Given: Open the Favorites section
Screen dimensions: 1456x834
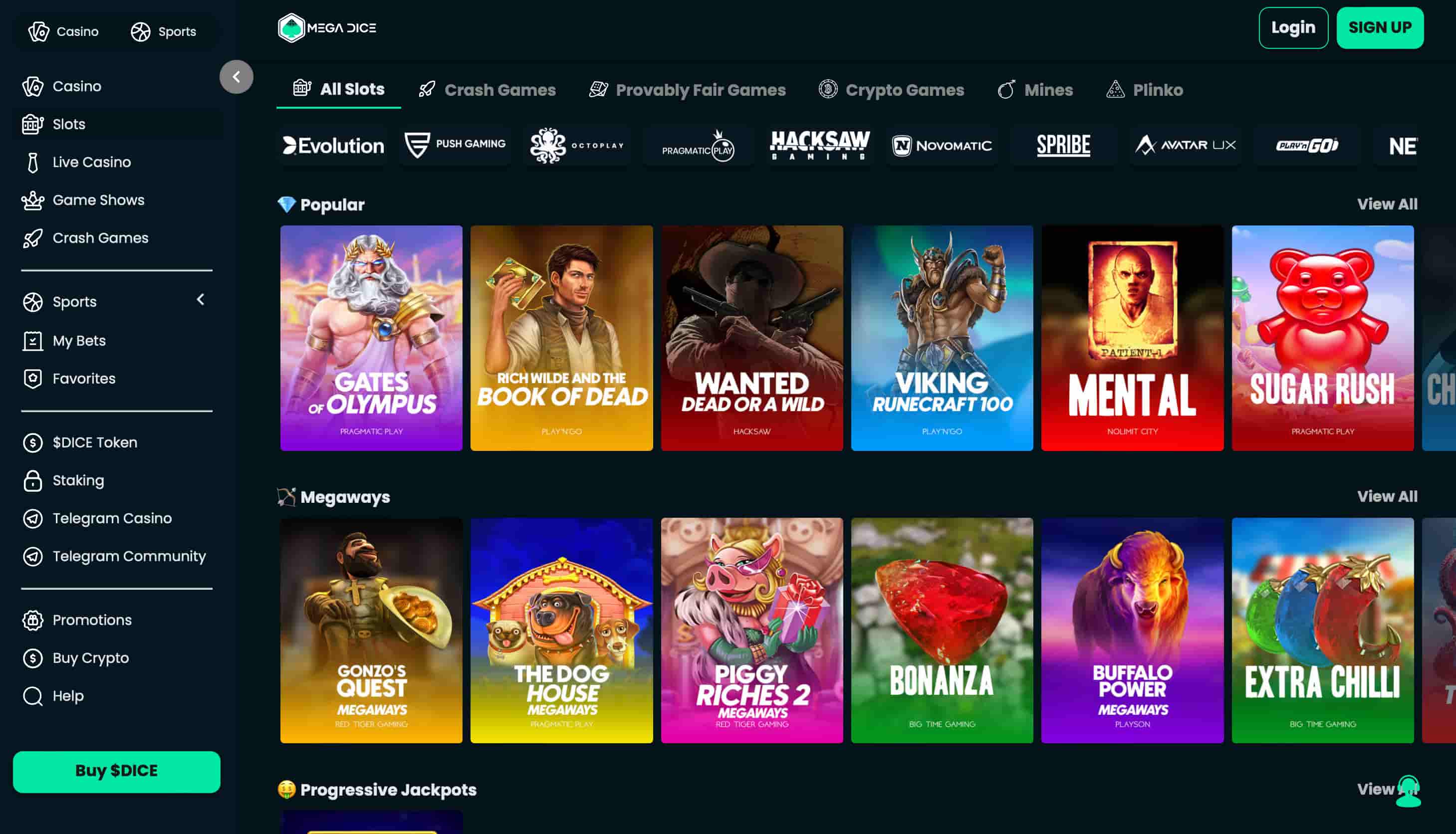Looking at the screenshot, I should [x=84, y=378].
